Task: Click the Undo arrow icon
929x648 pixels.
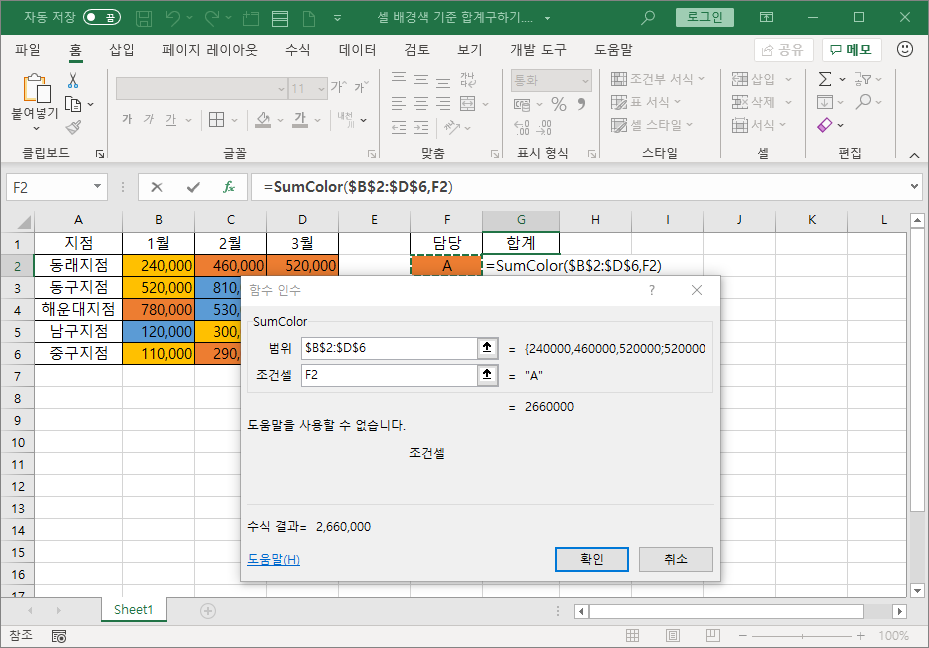Action: pos(172,18)
